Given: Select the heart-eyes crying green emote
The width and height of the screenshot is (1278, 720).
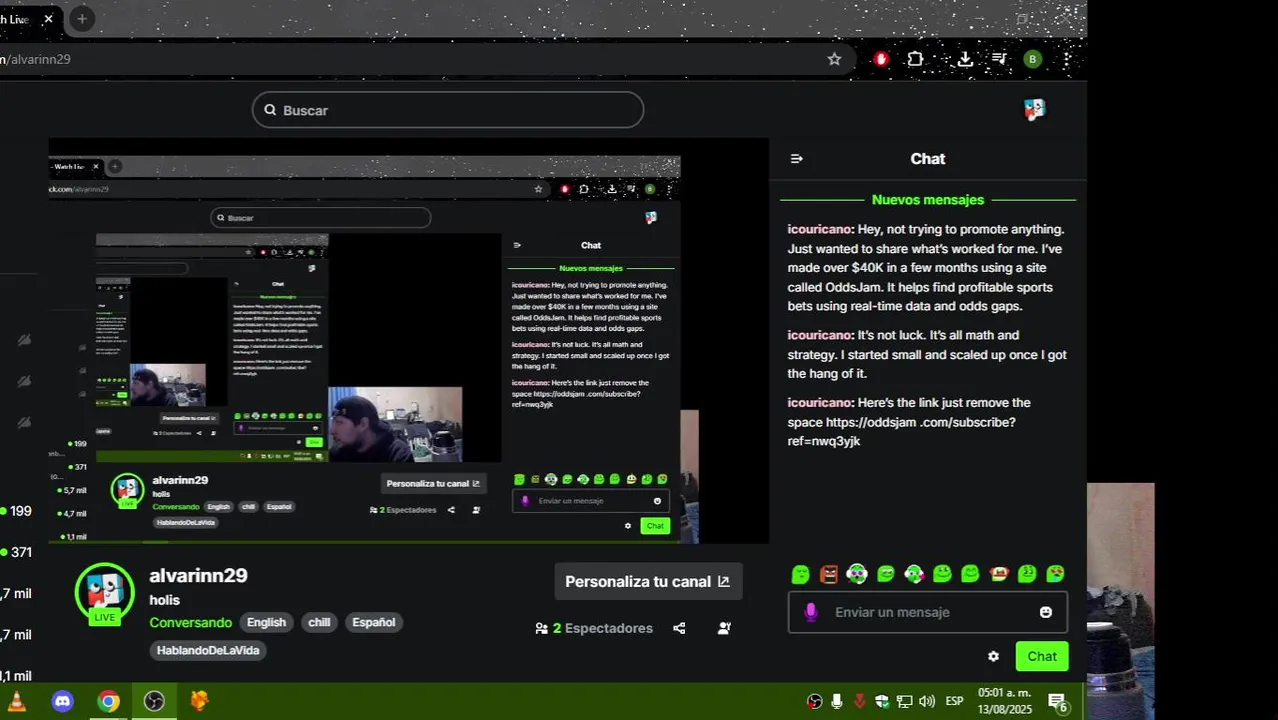Looking at the screenshot, I should pyautogui.click(x=1055, y=574).
